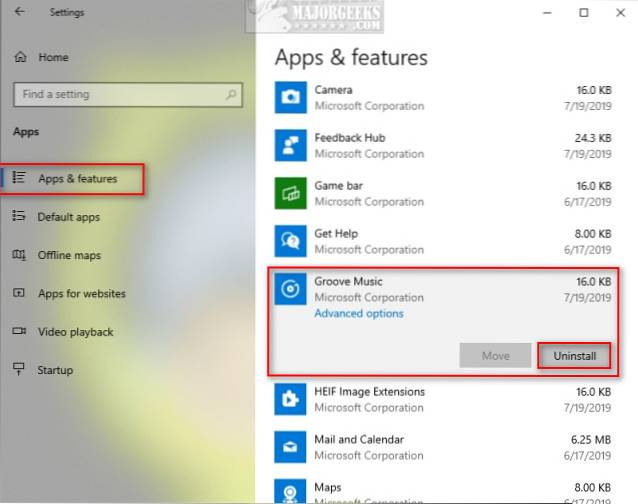Click the Maps app icon
Viewport: 638px width, 504px height.
pos(291,492)
